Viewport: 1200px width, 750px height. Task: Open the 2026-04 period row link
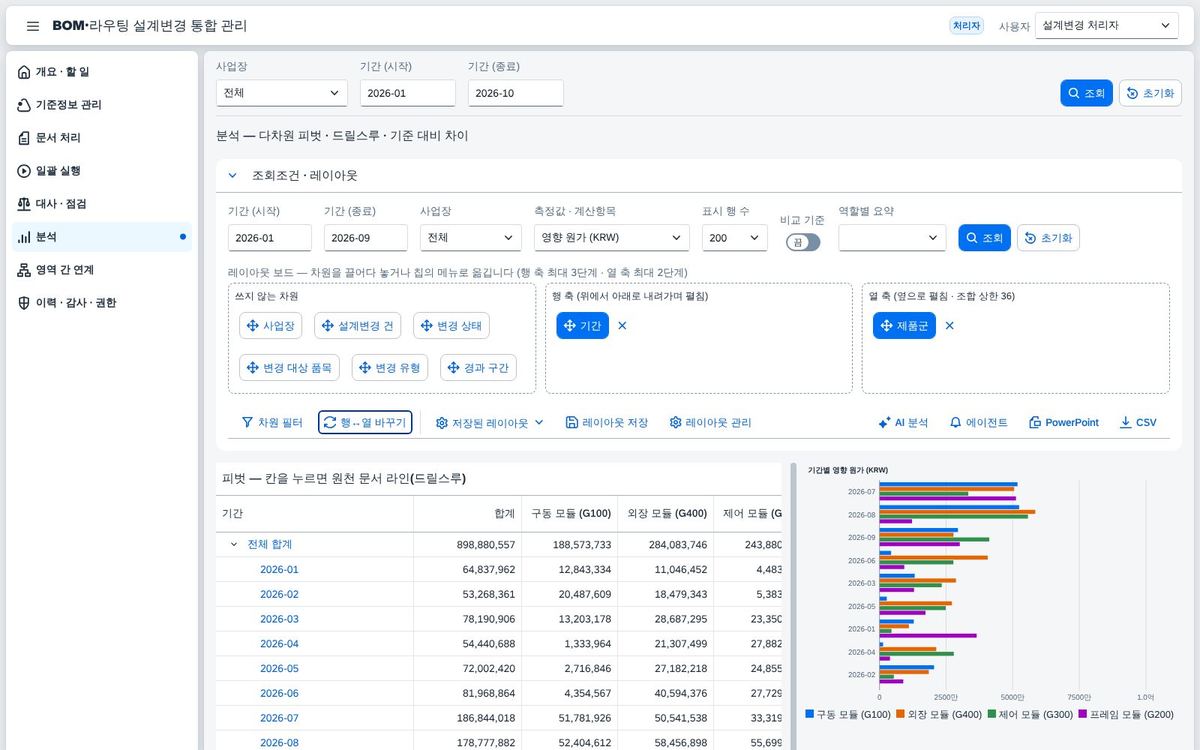pyautogui.click(x=279, y=644)
